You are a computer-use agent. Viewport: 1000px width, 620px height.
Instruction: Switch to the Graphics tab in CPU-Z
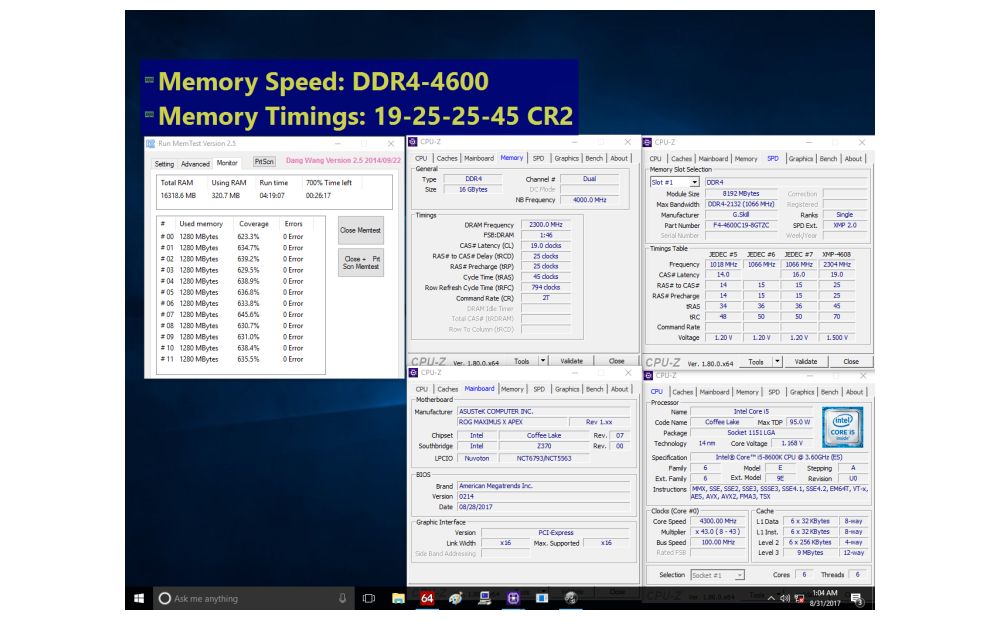point(569,157)
